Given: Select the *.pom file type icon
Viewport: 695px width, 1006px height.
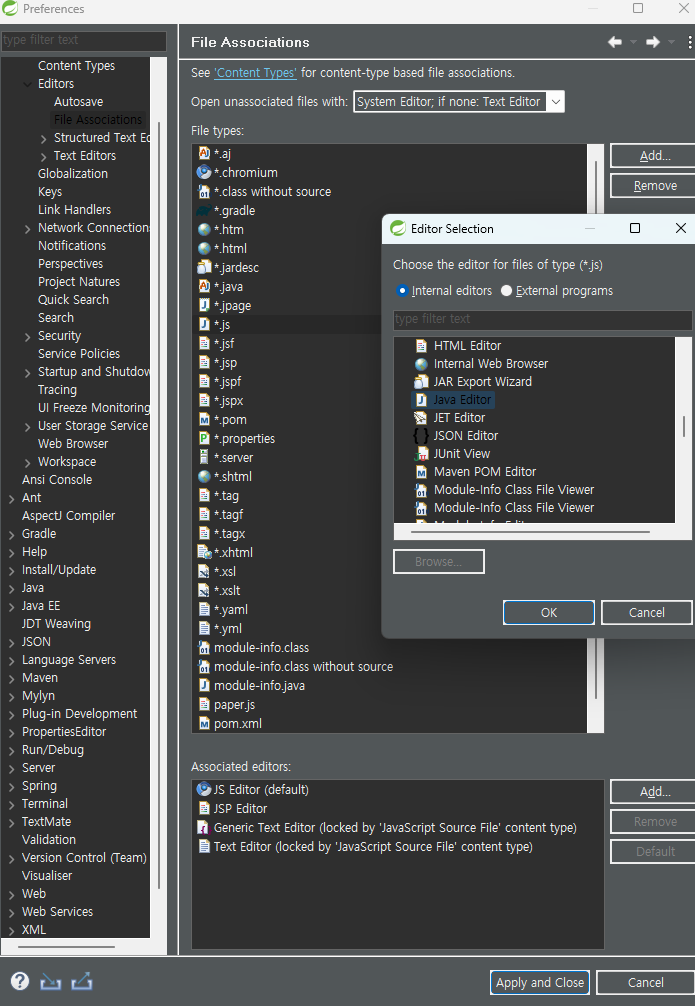Looking at the screenshot, I should click(x=204, y=420).
